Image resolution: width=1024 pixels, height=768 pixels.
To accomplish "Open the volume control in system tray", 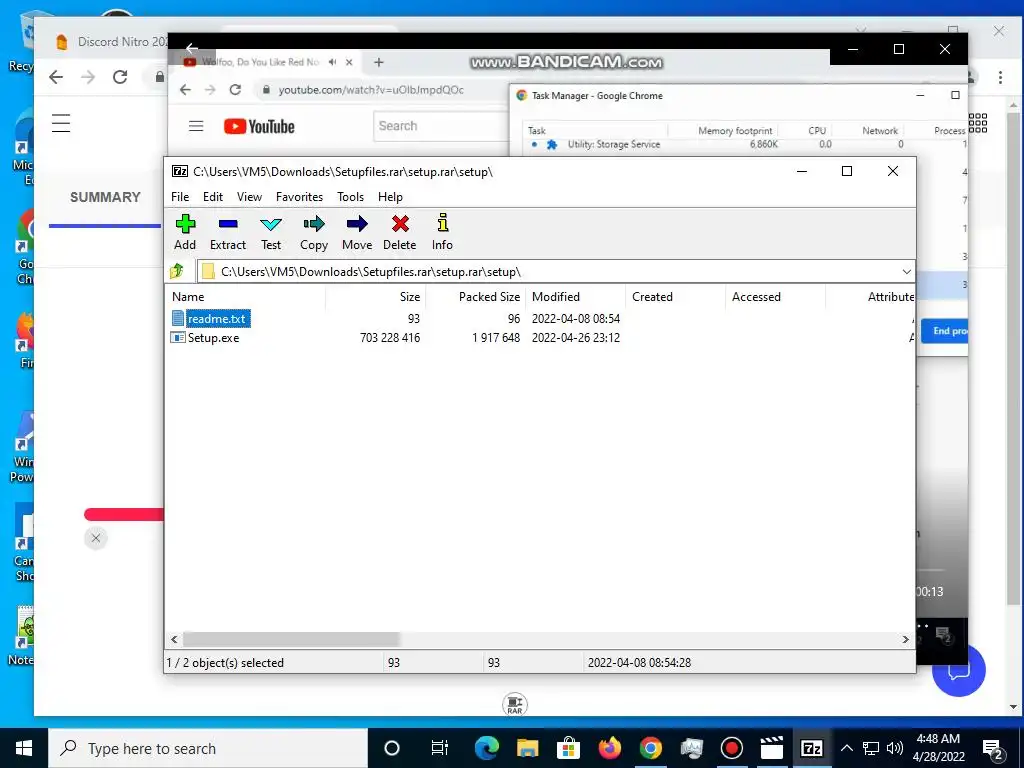I will (x=895, y=748).
